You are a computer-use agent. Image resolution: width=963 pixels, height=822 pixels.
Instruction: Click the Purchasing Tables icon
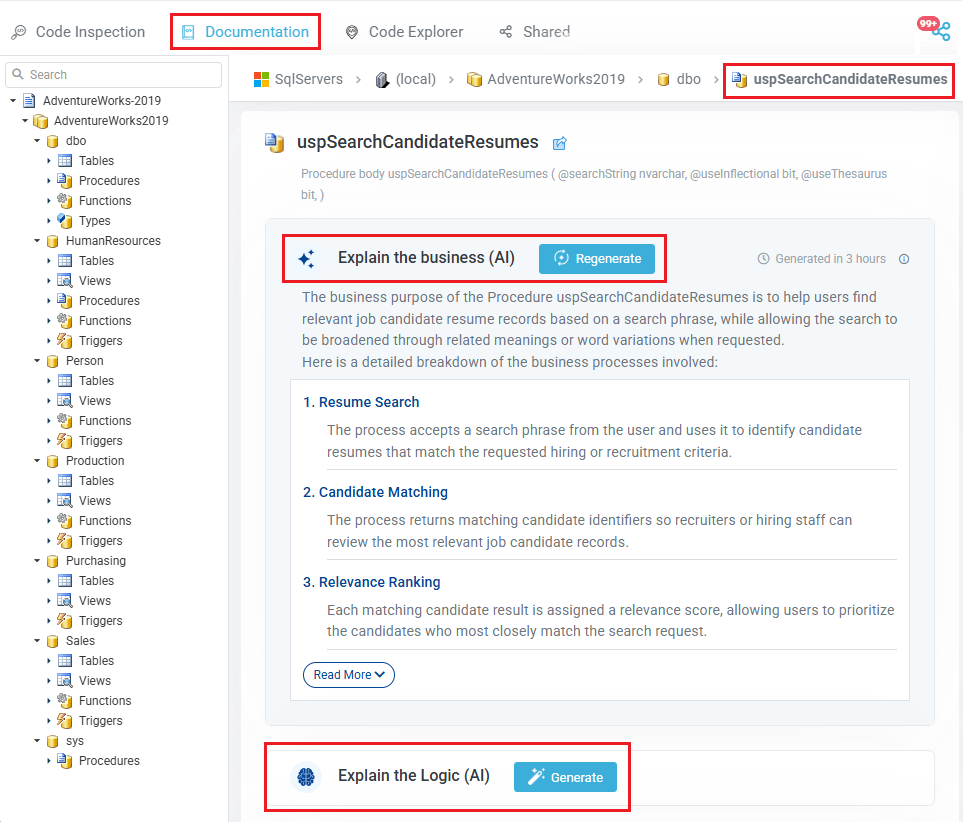pyautogui.click(x=64, y=581)
